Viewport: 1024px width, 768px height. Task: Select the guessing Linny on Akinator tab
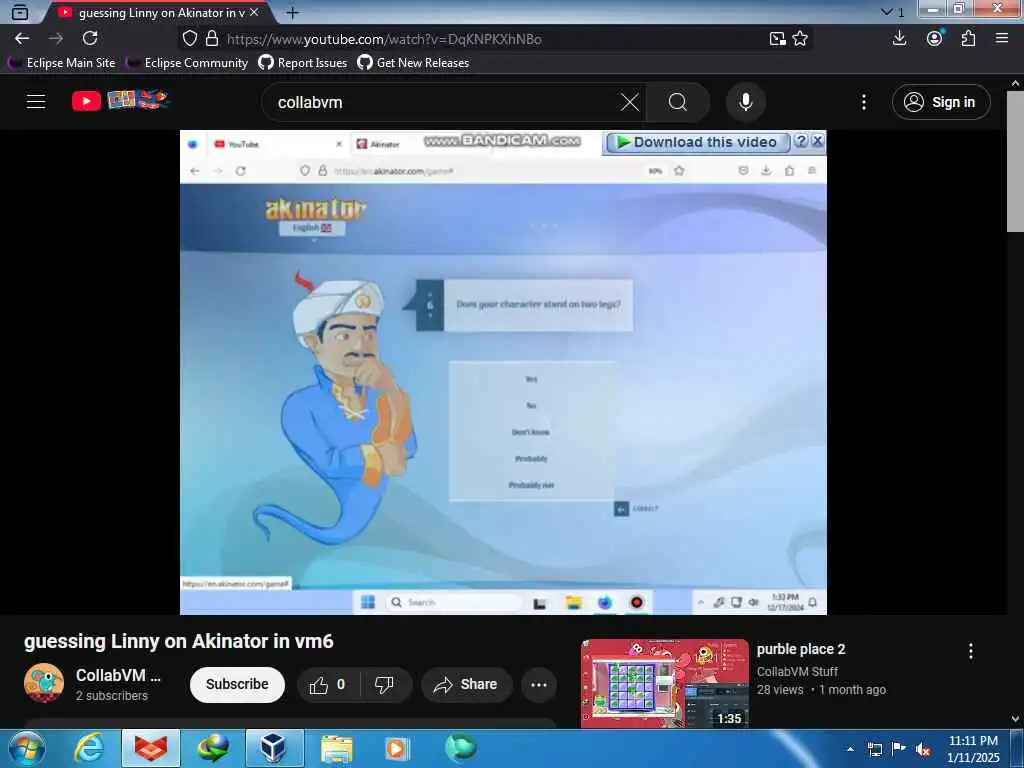(x=159, y=12)
